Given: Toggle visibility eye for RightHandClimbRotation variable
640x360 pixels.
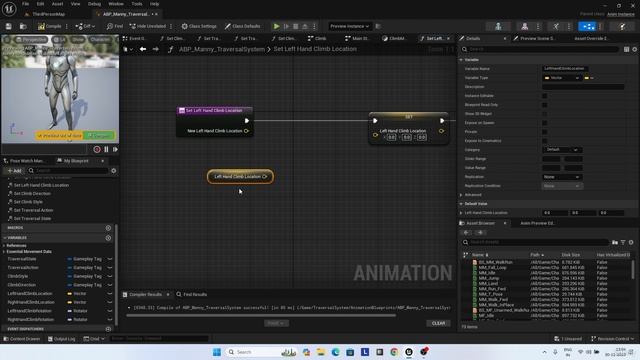Looking at the screenshot, I should (x=110, y=320).
